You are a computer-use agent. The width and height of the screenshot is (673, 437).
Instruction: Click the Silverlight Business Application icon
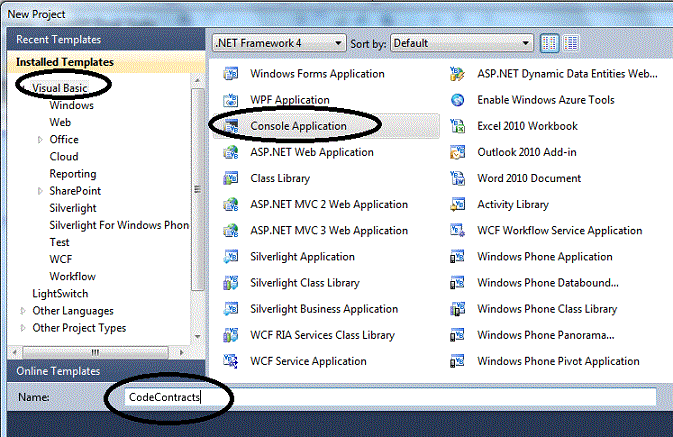(x=231, y=310)
